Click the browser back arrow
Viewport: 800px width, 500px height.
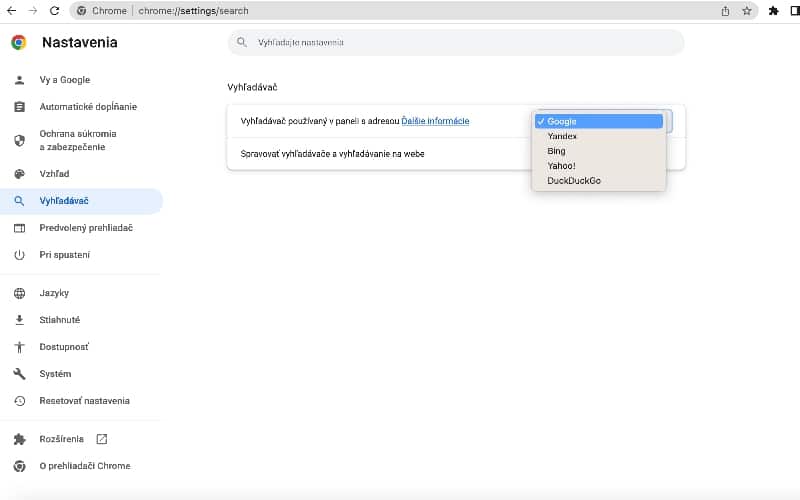(x=11, y=11)
